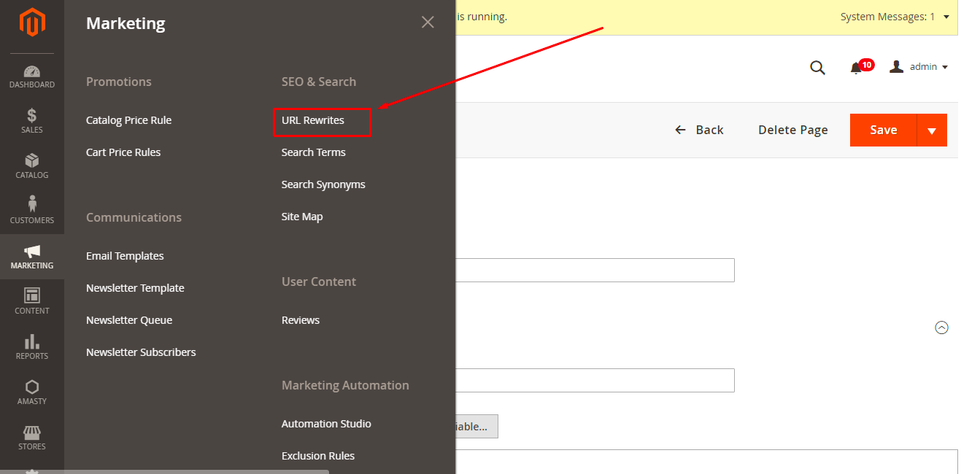Image resolution: width=980 pixels, height=474 pixels.
Task: Close the Marketing menu panel
Action: point(428,22)
